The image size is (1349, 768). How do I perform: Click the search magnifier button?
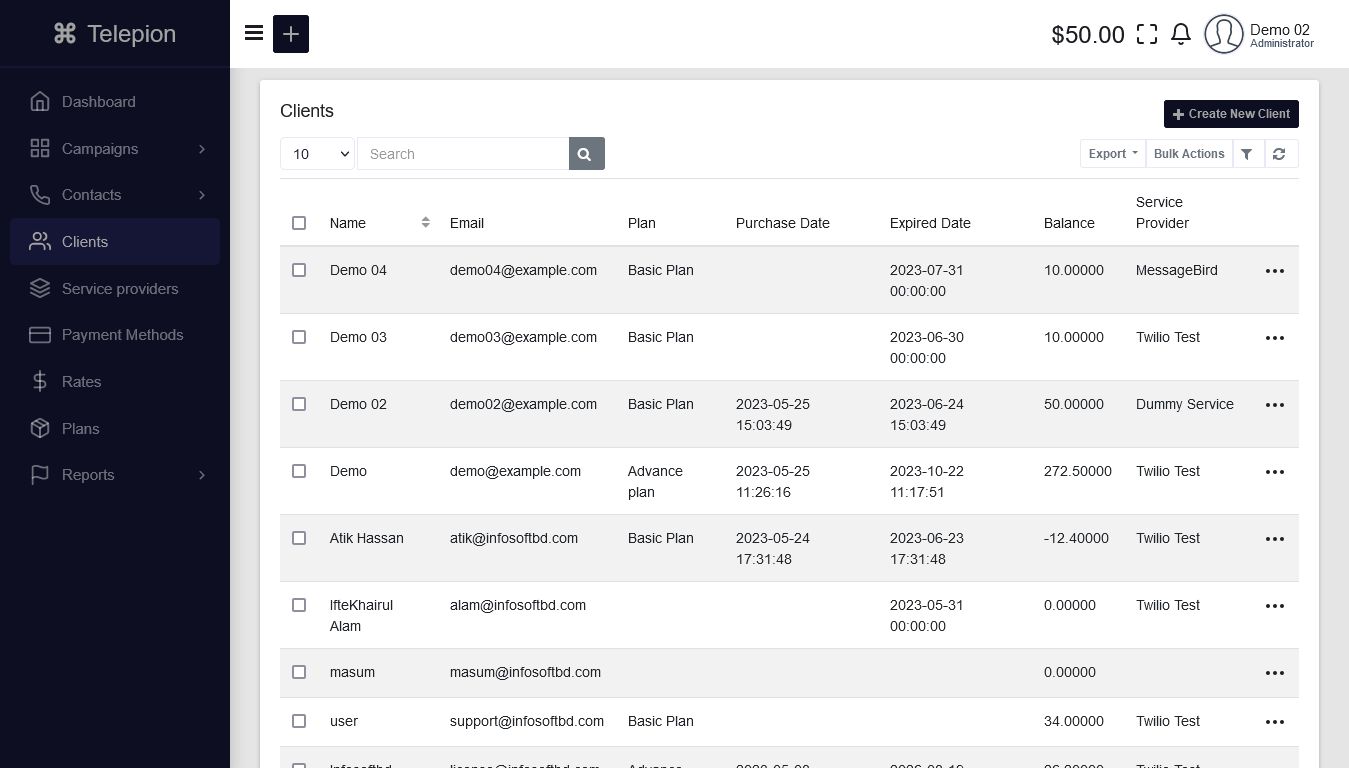point(586,154)
